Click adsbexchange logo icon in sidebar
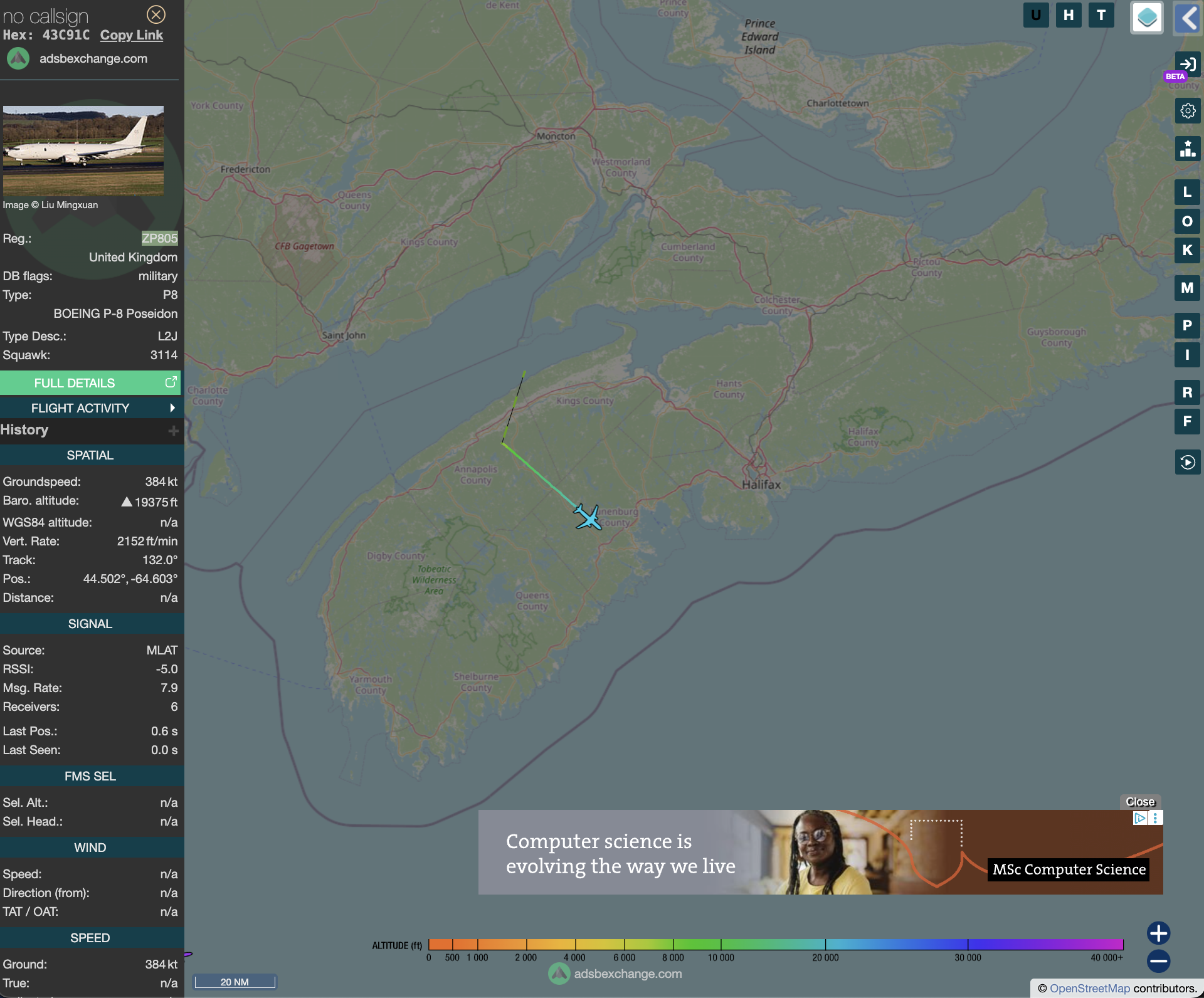The image size is (1204, 998). point(18,58)
